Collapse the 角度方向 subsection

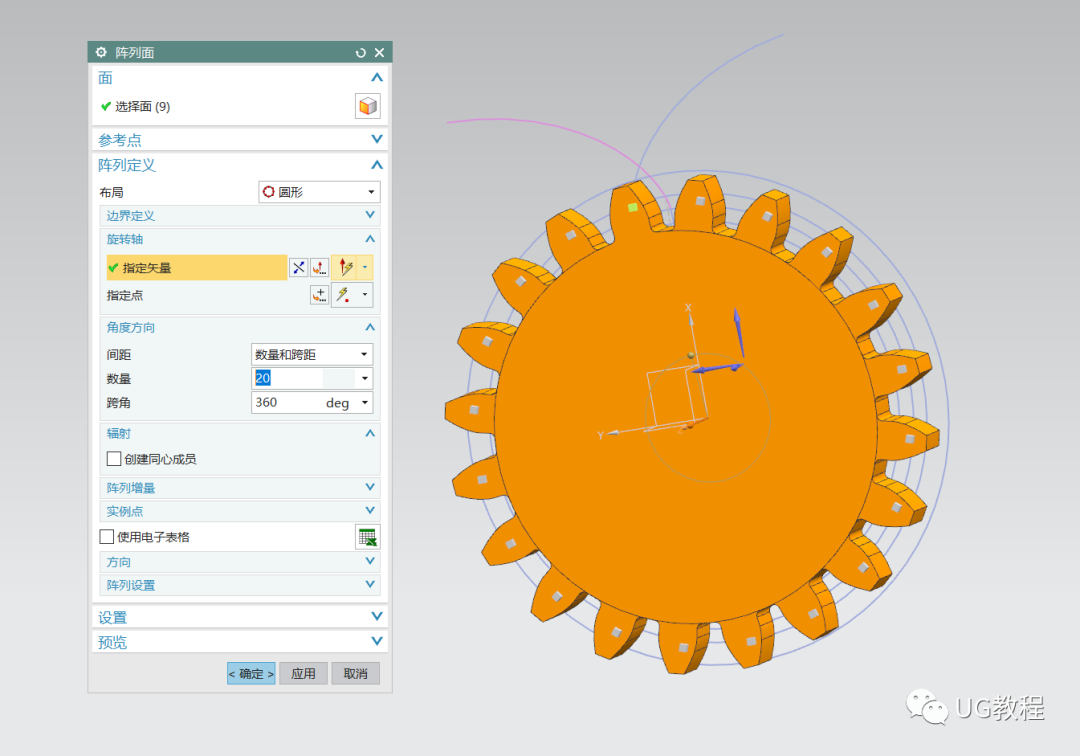370,327
